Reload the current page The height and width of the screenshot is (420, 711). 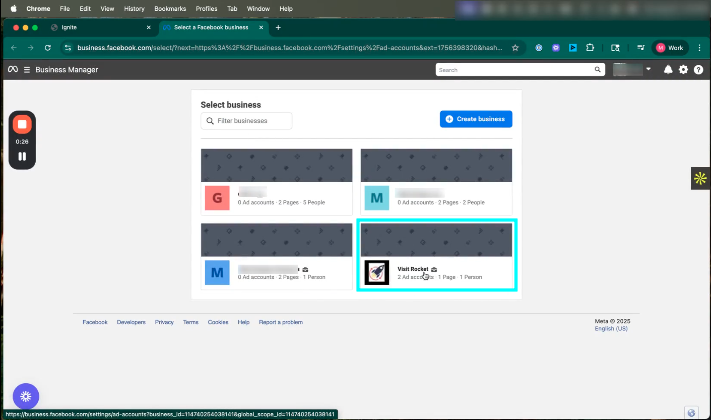click(x=47, y=47)
